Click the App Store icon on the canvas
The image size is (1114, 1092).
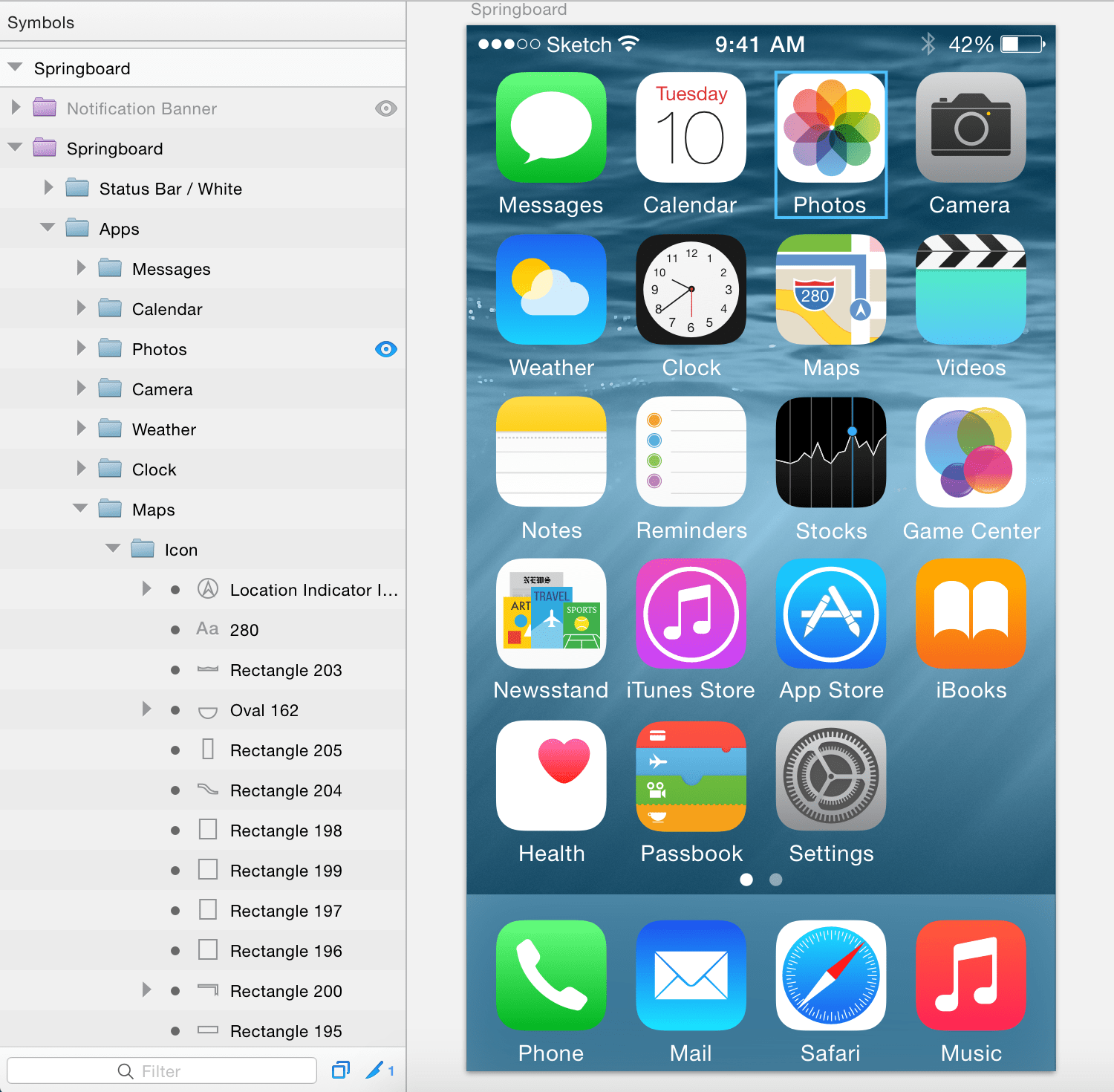[830, 614]
